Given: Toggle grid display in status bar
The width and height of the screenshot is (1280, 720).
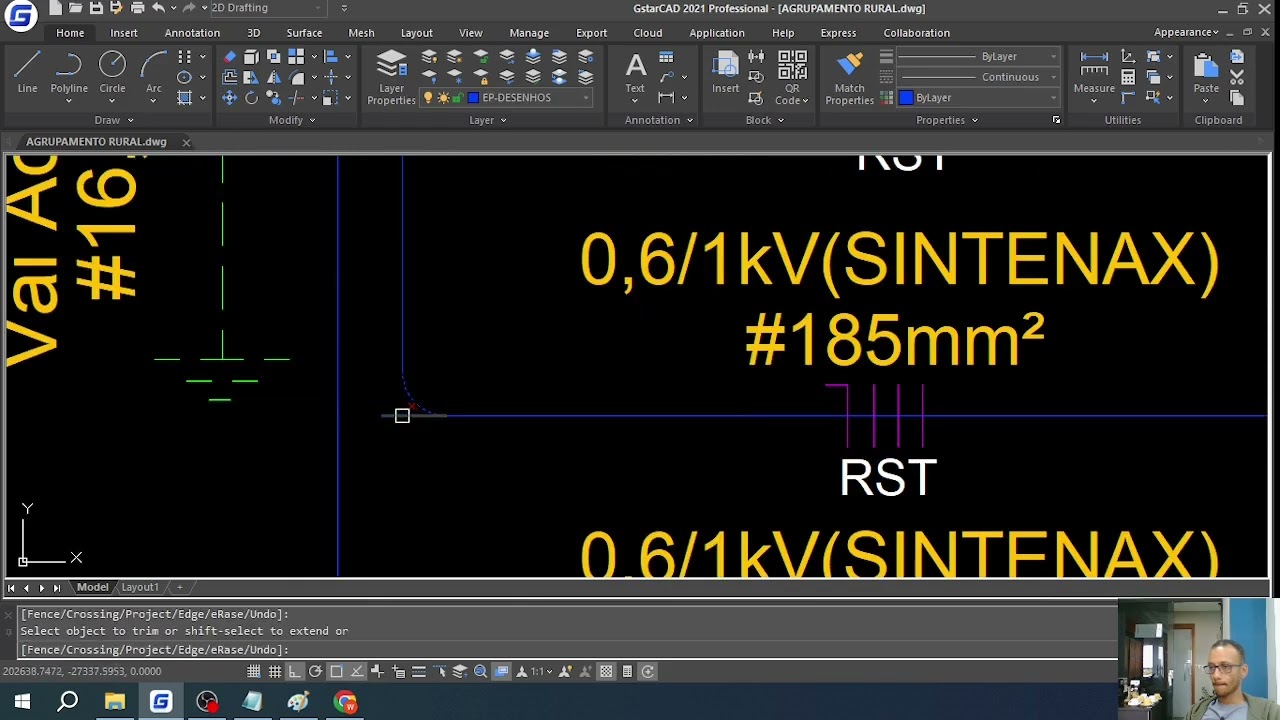Looking at the screenshot, I should coord(275,672).
